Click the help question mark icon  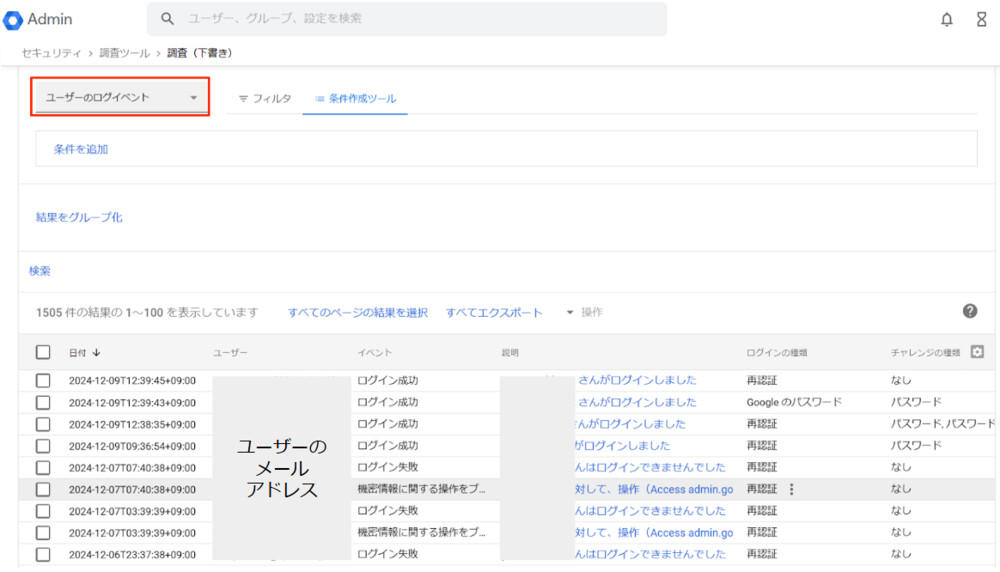[x=969, y=311]
